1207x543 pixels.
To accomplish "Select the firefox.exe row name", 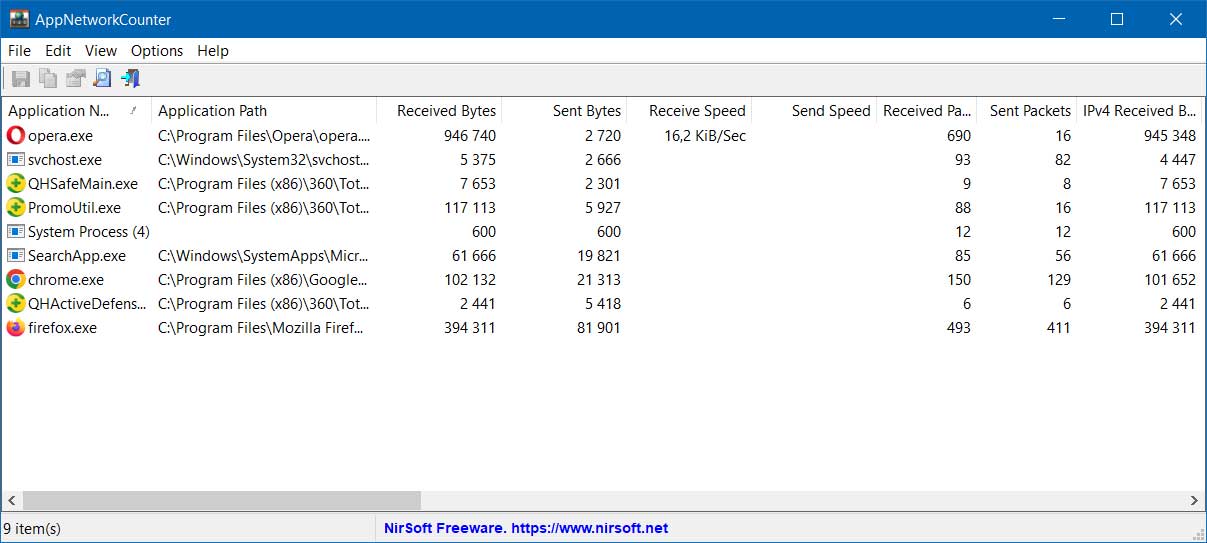I will (62, 327).
